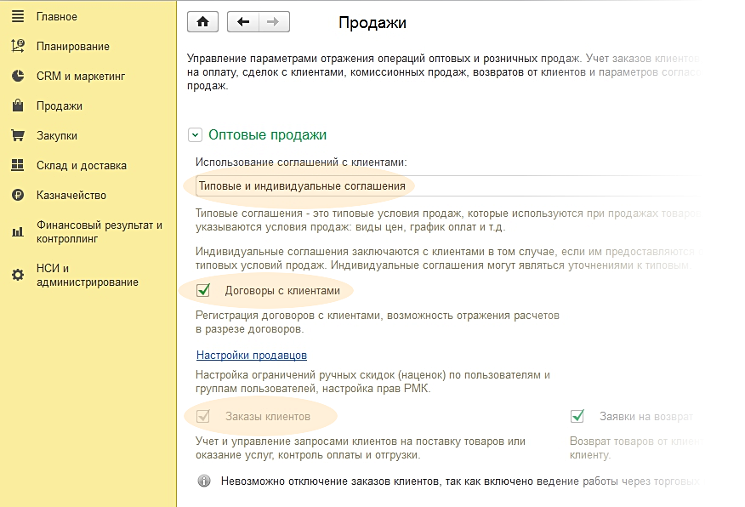Toggle the Заказы клиентов checkbox
The width and height of the screenshot is (745, 507).
tap(203, 416)
